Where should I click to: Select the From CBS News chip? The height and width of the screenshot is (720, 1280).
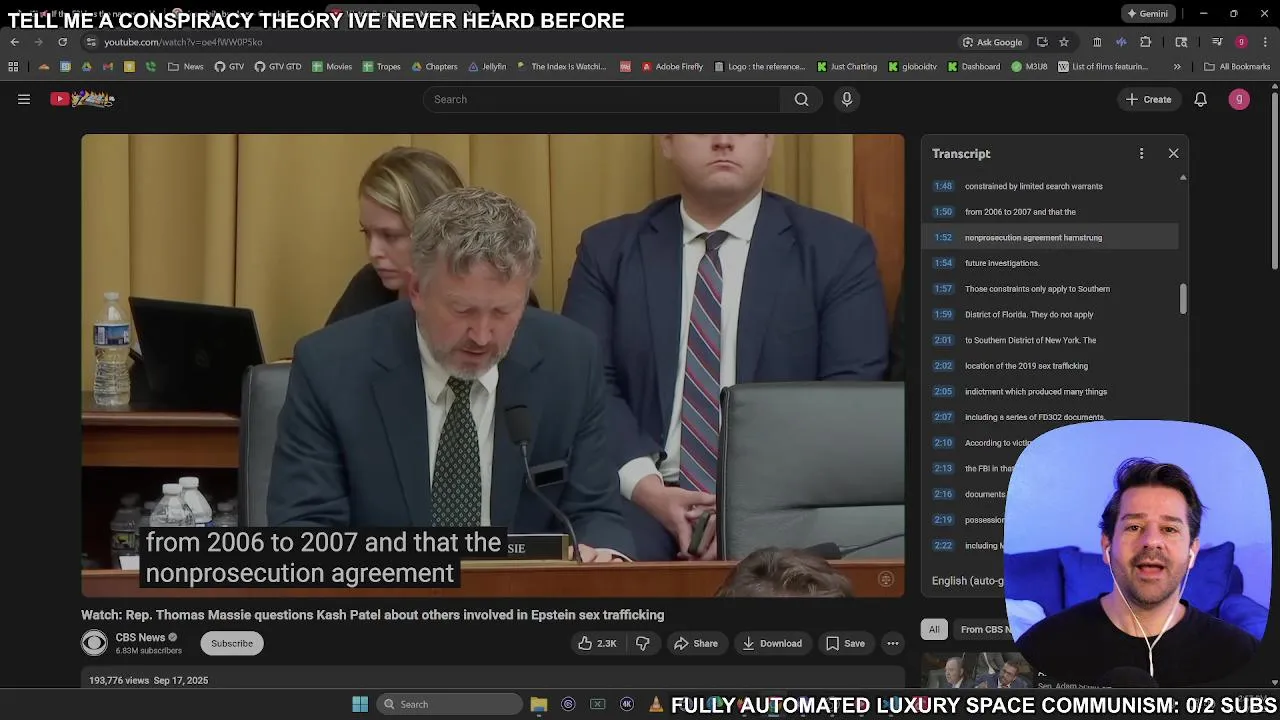coord(985,629)
